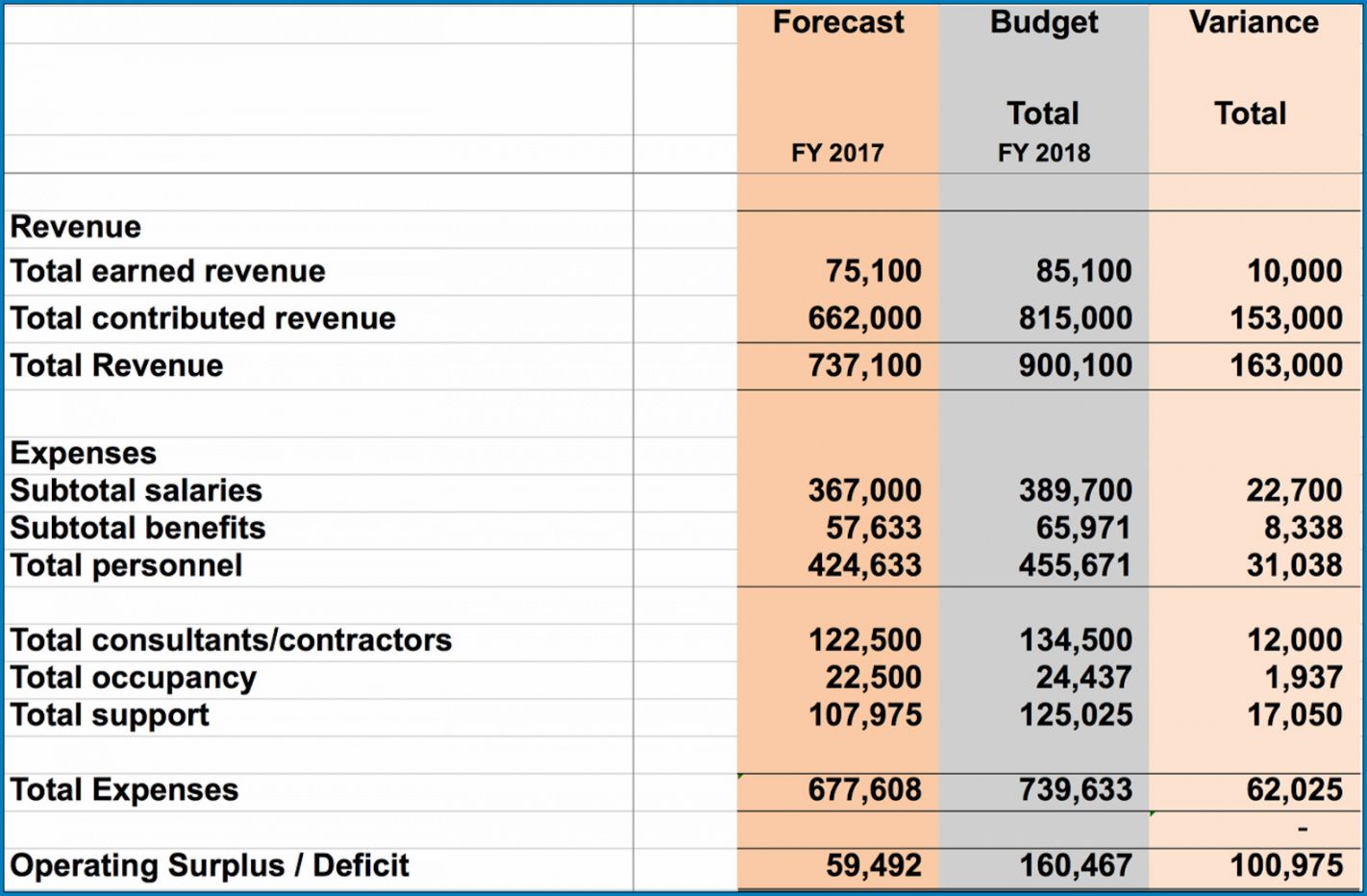Image resolution: width=1367 pixels, height=896 pixels.
Task: Click the Forecast column header cell
Action: [838, 22]
